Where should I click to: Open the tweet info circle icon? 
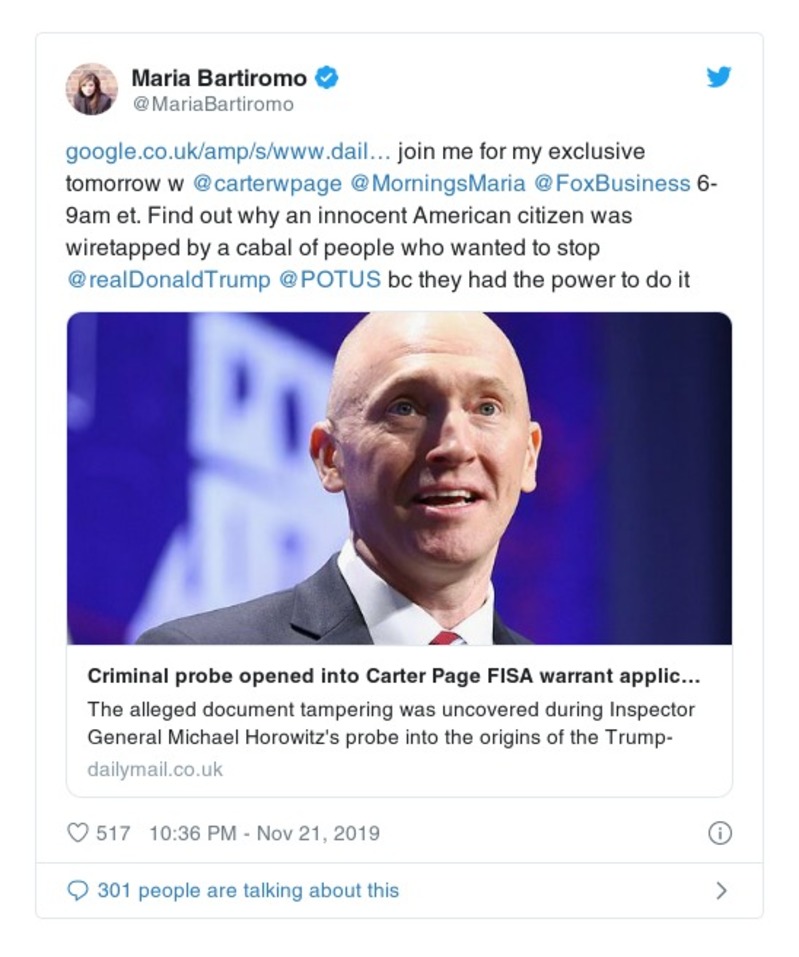pyautogui.click(x=719, y=833)
